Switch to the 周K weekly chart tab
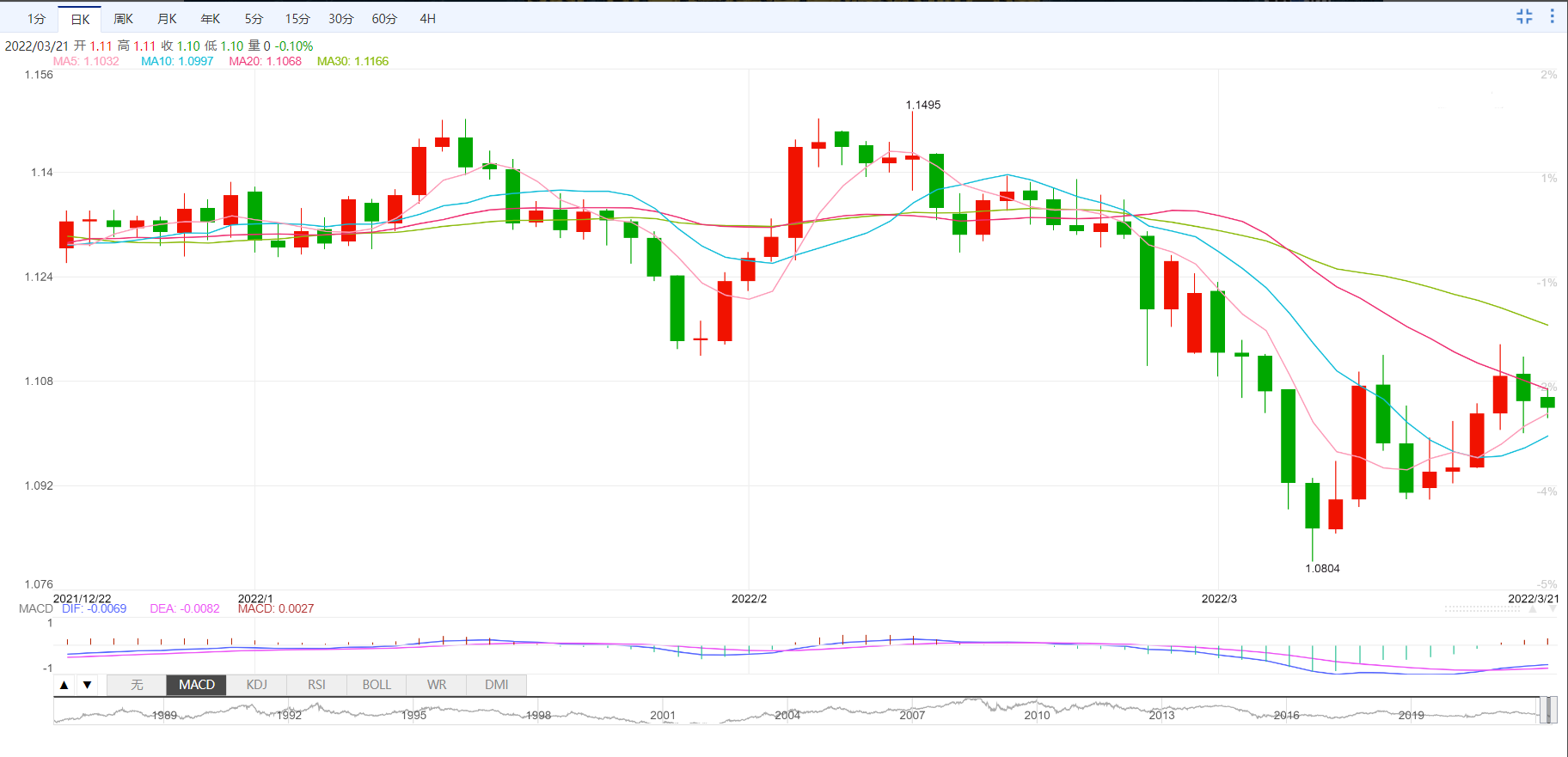Screen dimensions: 1568x757 (123, 19)
